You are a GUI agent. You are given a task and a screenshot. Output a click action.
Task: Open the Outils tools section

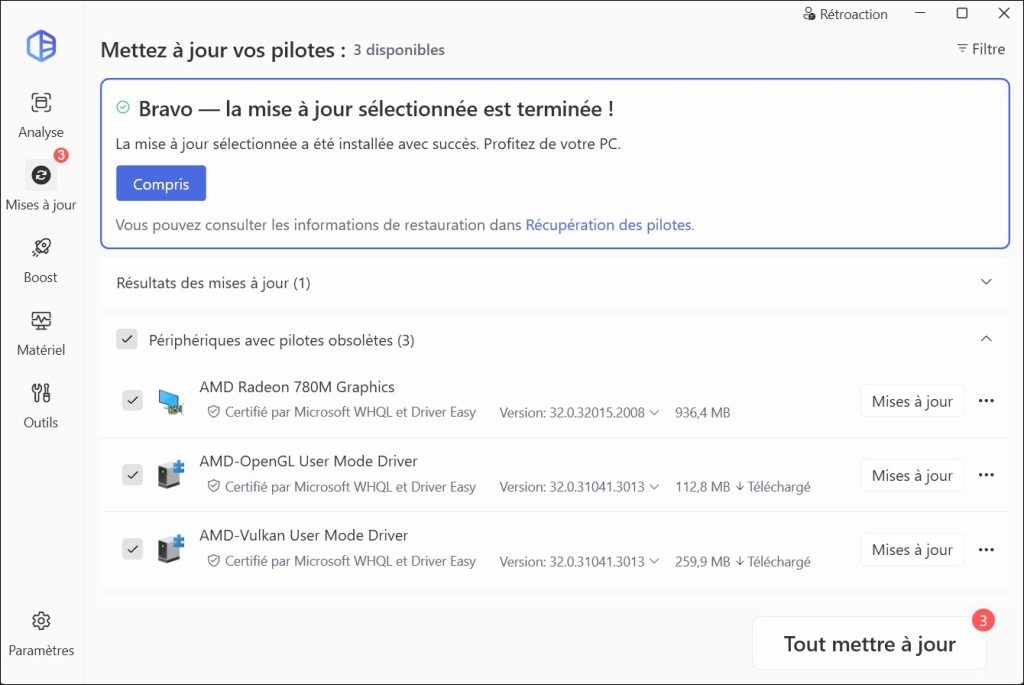point(41,406)
